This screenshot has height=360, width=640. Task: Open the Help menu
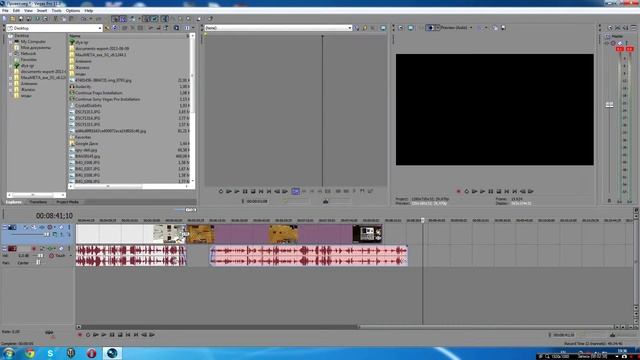[x=89, y=11]
